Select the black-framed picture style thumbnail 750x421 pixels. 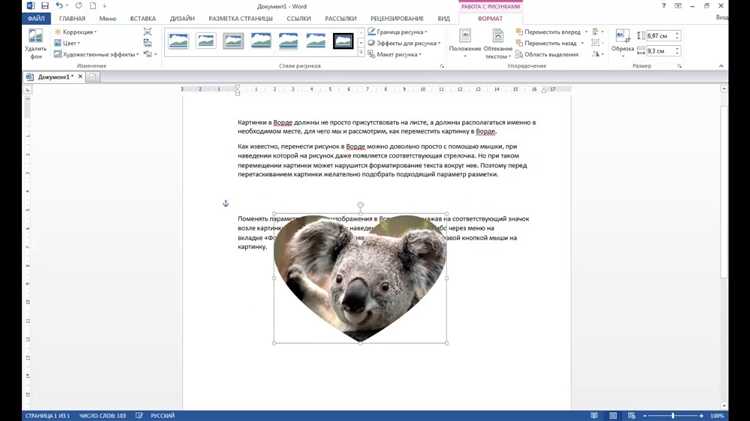point(343,41)
